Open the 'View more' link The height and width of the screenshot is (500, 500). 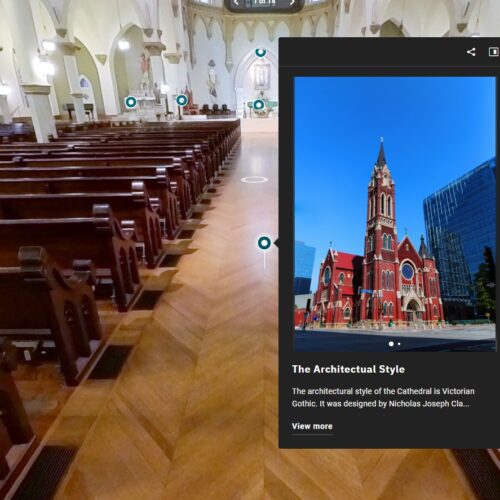312,426
